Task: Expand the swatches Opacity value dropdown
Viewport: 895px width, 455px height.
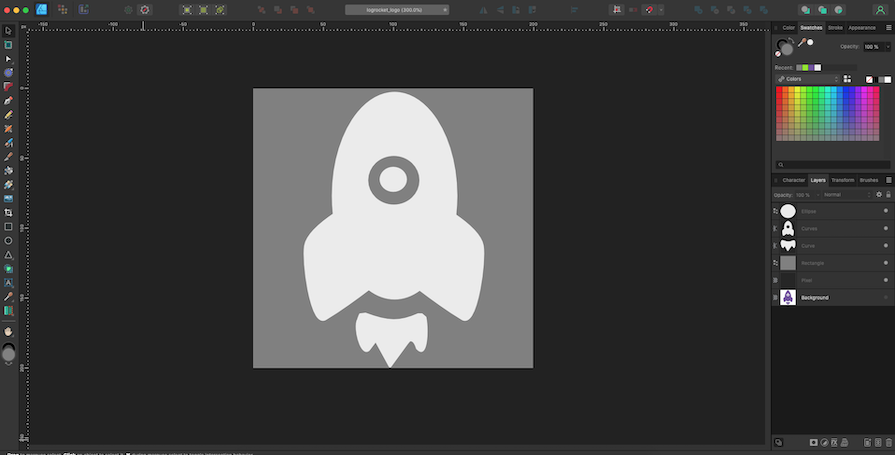Action: coord(888,47)
